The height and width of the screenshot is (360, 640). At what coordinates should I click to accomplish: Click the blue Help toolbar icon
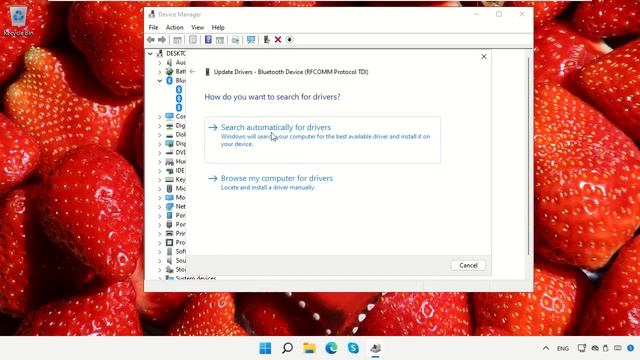208,40
